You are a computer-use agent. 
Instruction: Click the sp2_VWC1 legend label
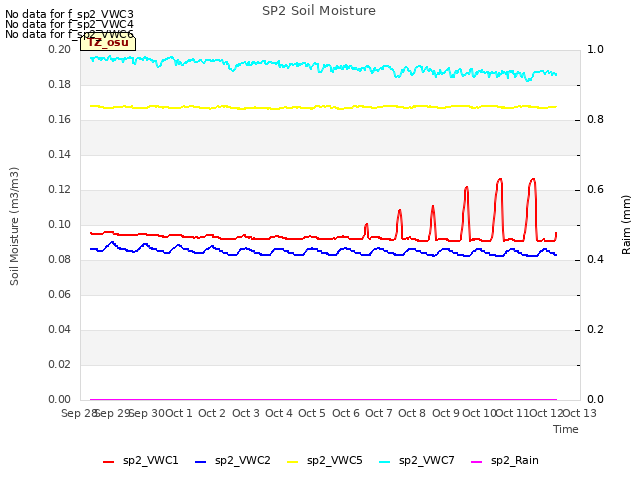tap(151, 461)
